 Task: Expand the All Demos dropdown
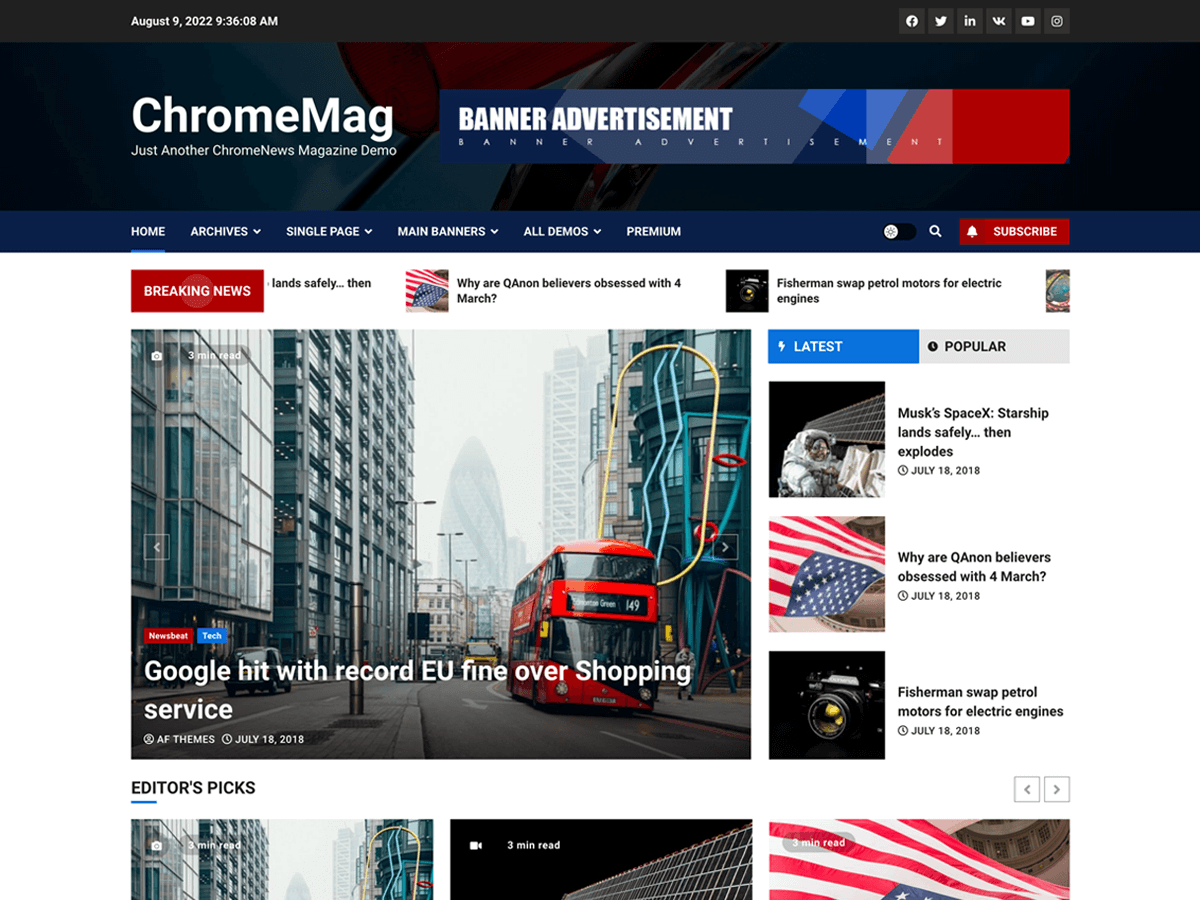(x=561, y=231)
